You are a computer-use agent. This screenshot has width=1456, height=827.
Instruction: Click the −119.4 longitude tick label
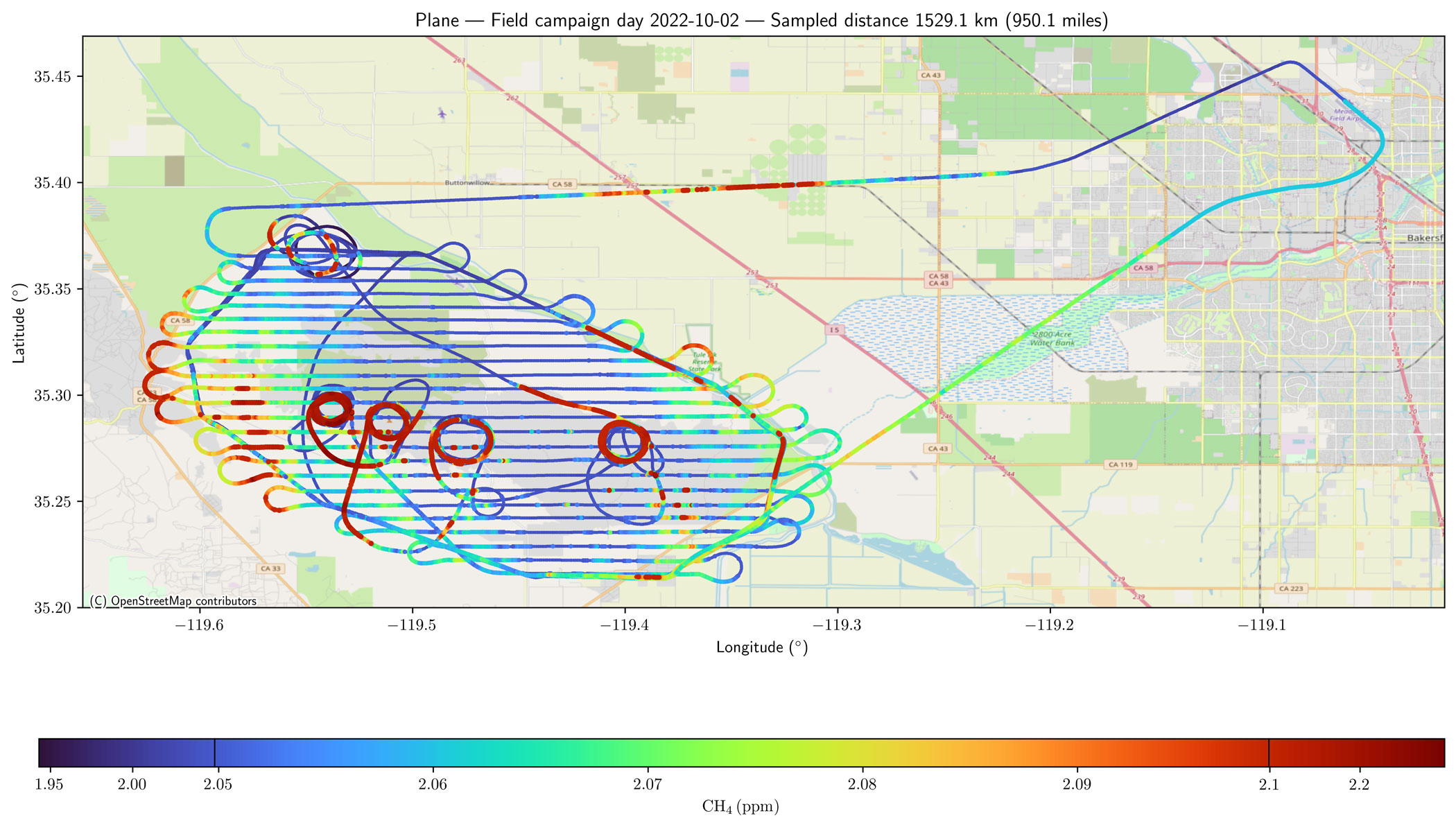click(x=624, y=625)
